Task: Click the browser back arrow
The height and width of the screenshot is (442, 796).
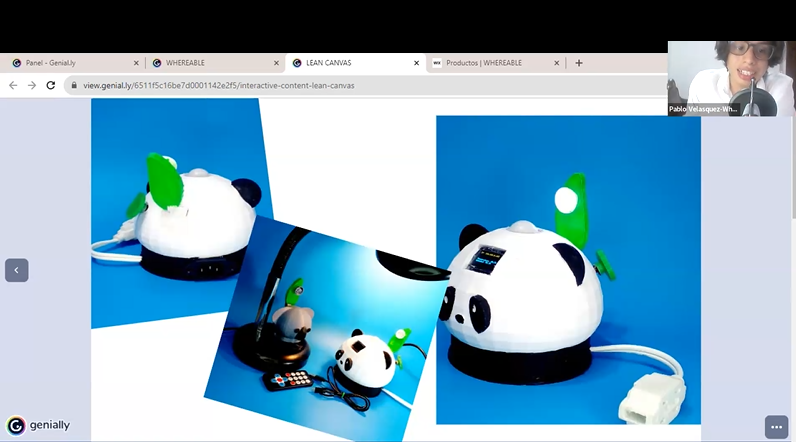Action: [13, 85]
